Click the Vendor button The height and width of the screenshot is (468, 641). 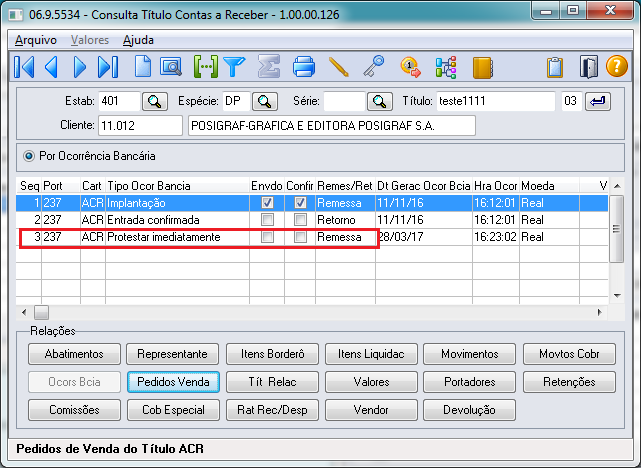371,410
